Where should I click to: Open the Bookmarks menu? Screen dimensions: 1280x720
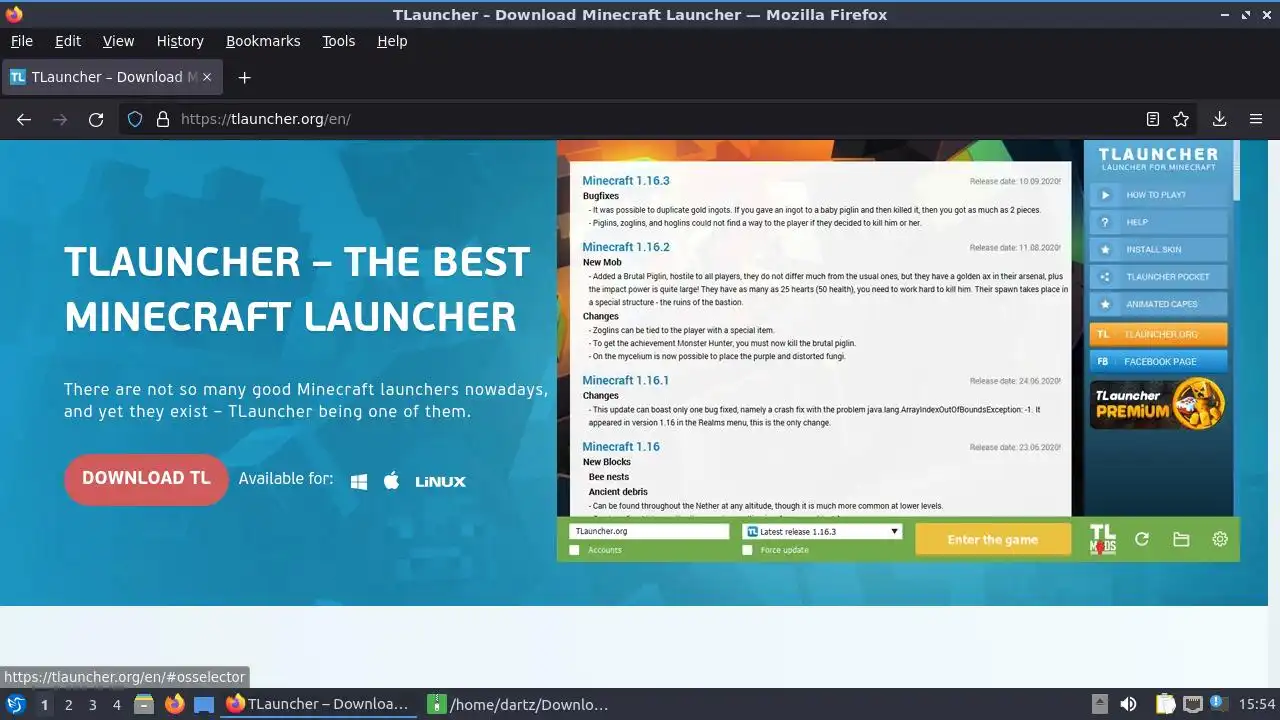[263, 41]
